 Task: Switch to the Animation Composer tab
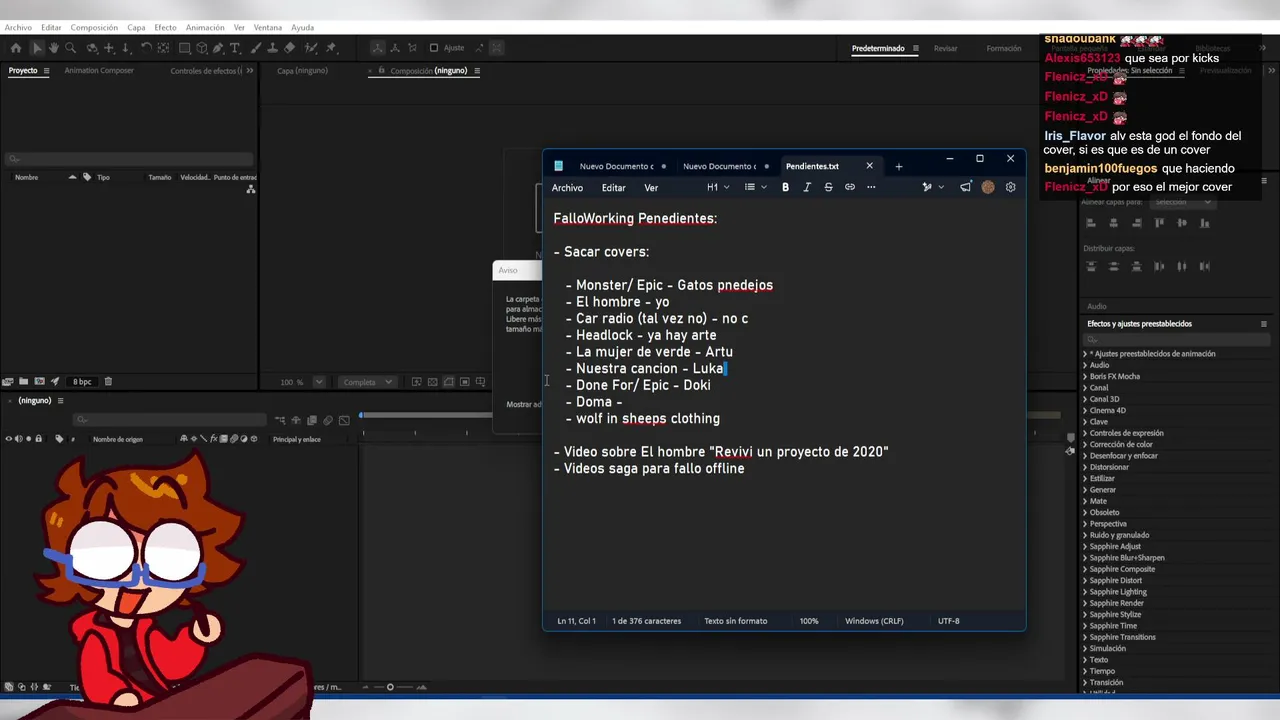99,71
